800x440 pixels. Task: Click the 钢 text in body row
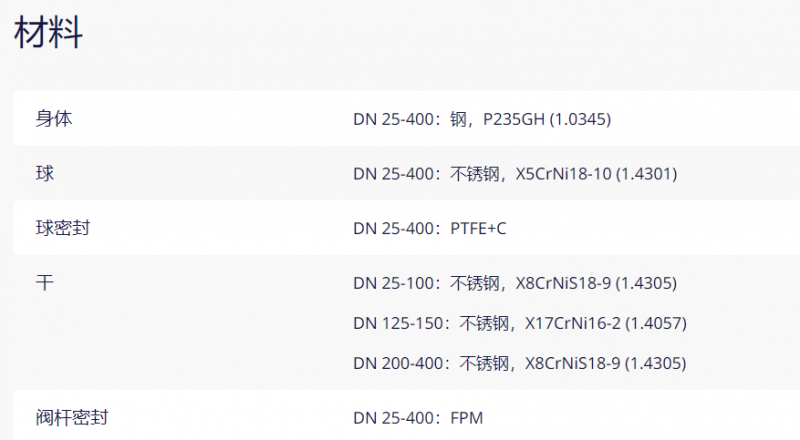(458, 119)
